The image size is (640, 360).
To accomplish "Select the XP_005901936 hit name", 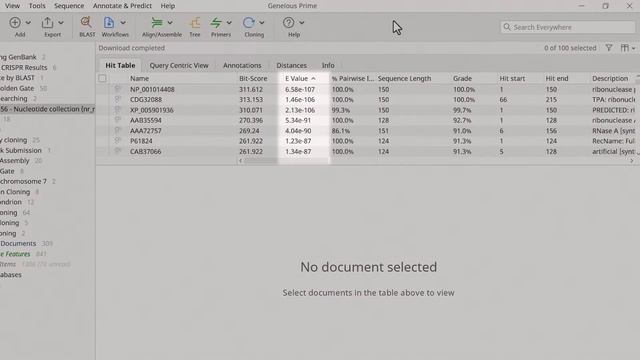I will pyautogui.click(x=151, y=110).
